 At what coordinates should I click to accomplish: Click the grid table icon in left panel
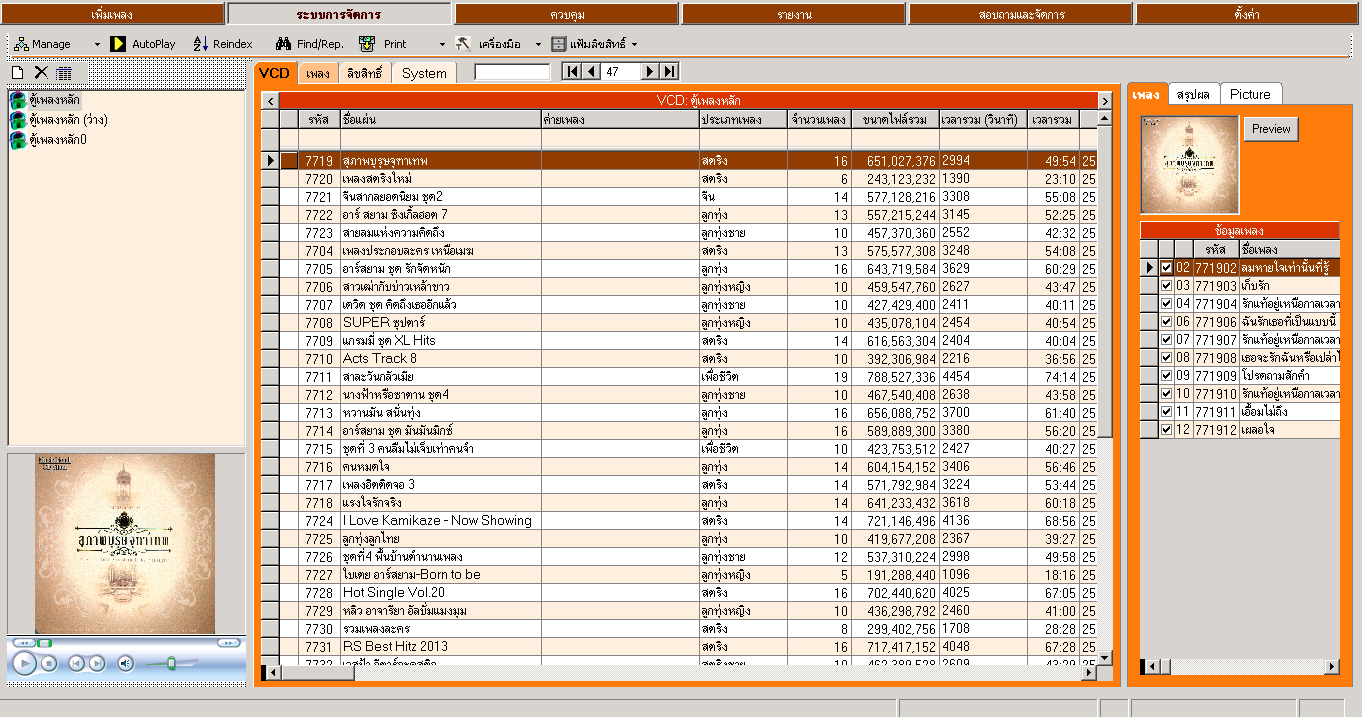tap(65, 73)
